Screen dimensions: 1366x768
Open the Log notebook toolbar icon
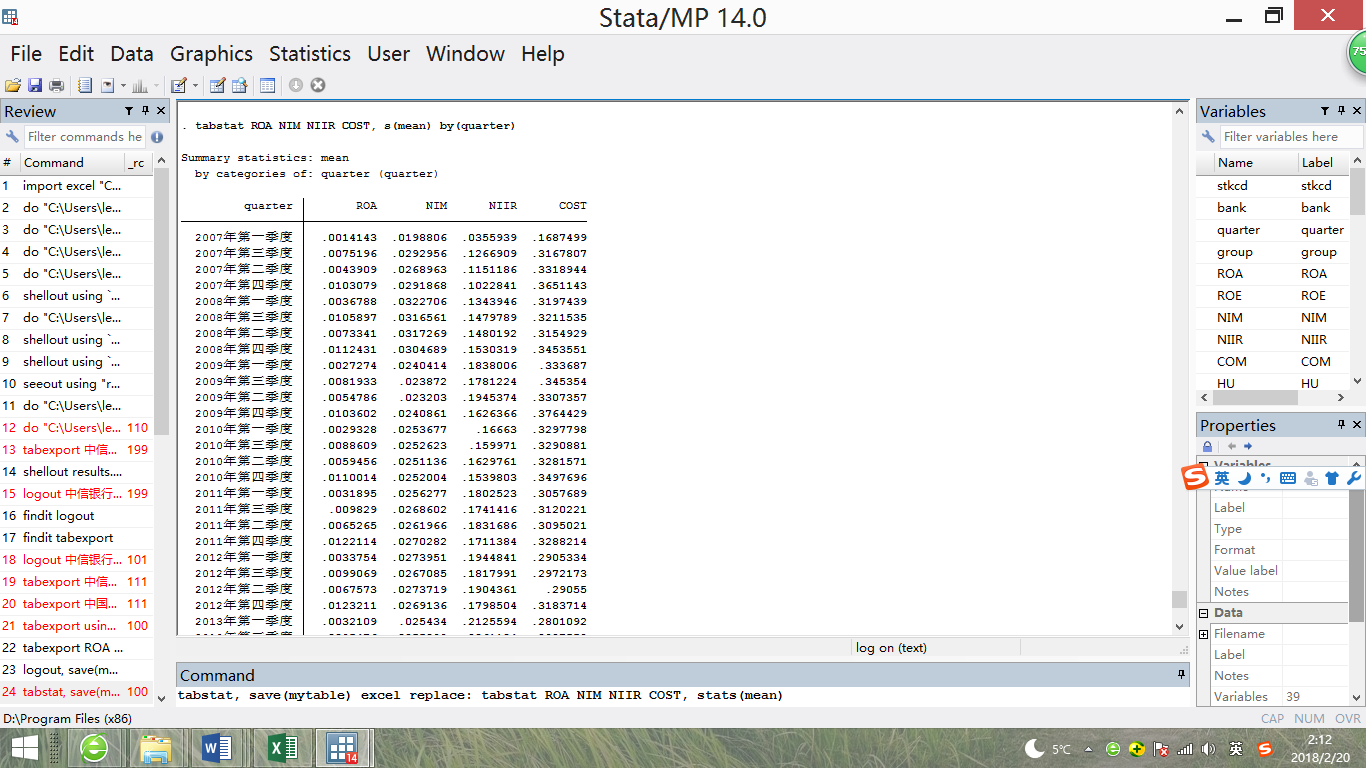[x=85, y=85]
